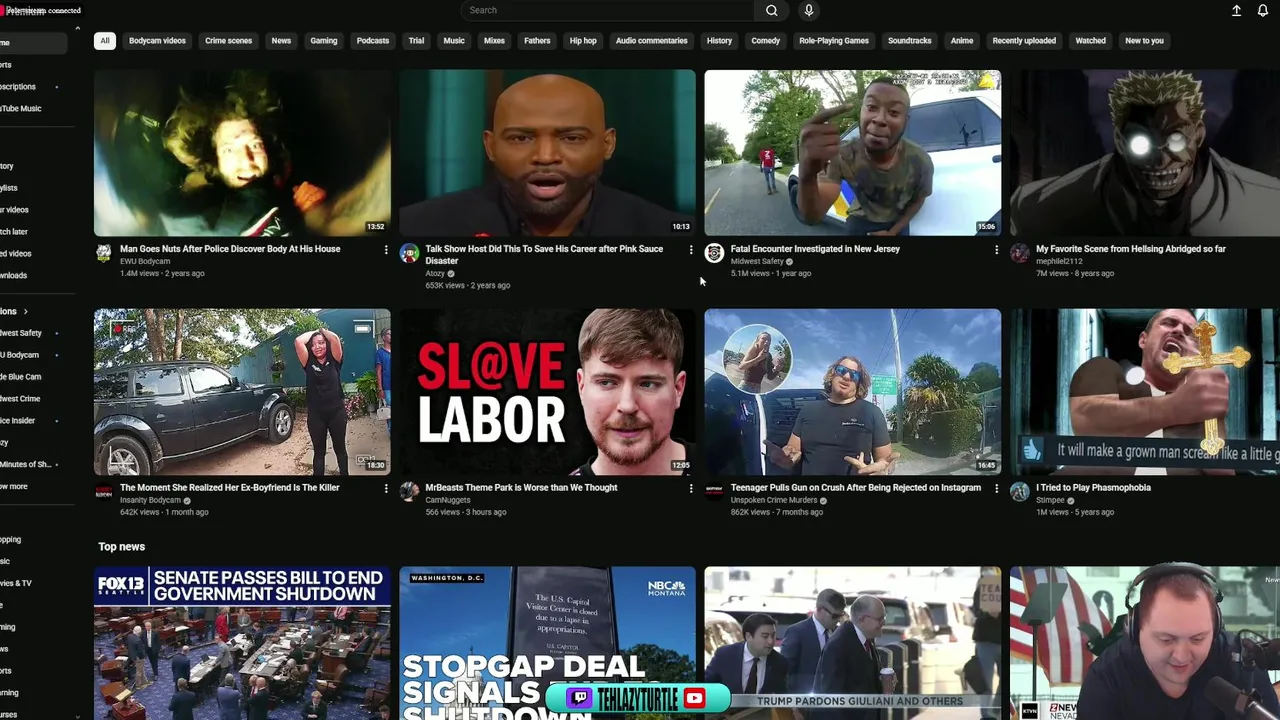
Task: Select the Hip hop chip
Action: click(583, 41)
